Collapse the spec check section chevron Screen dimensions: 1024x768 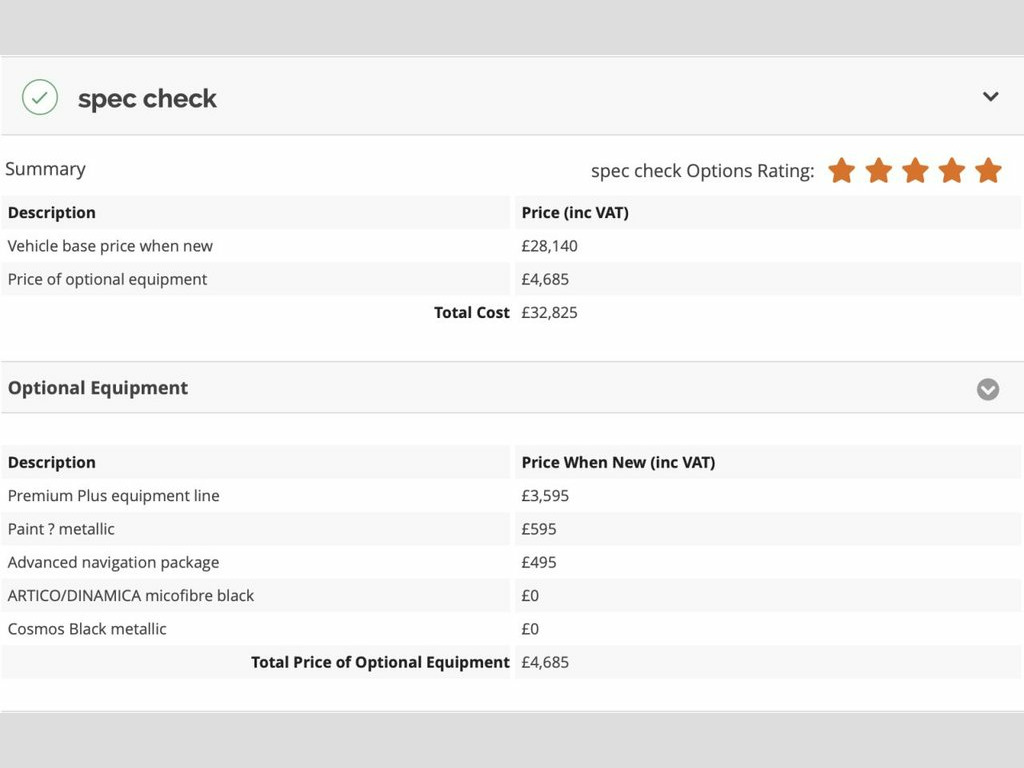990,97
